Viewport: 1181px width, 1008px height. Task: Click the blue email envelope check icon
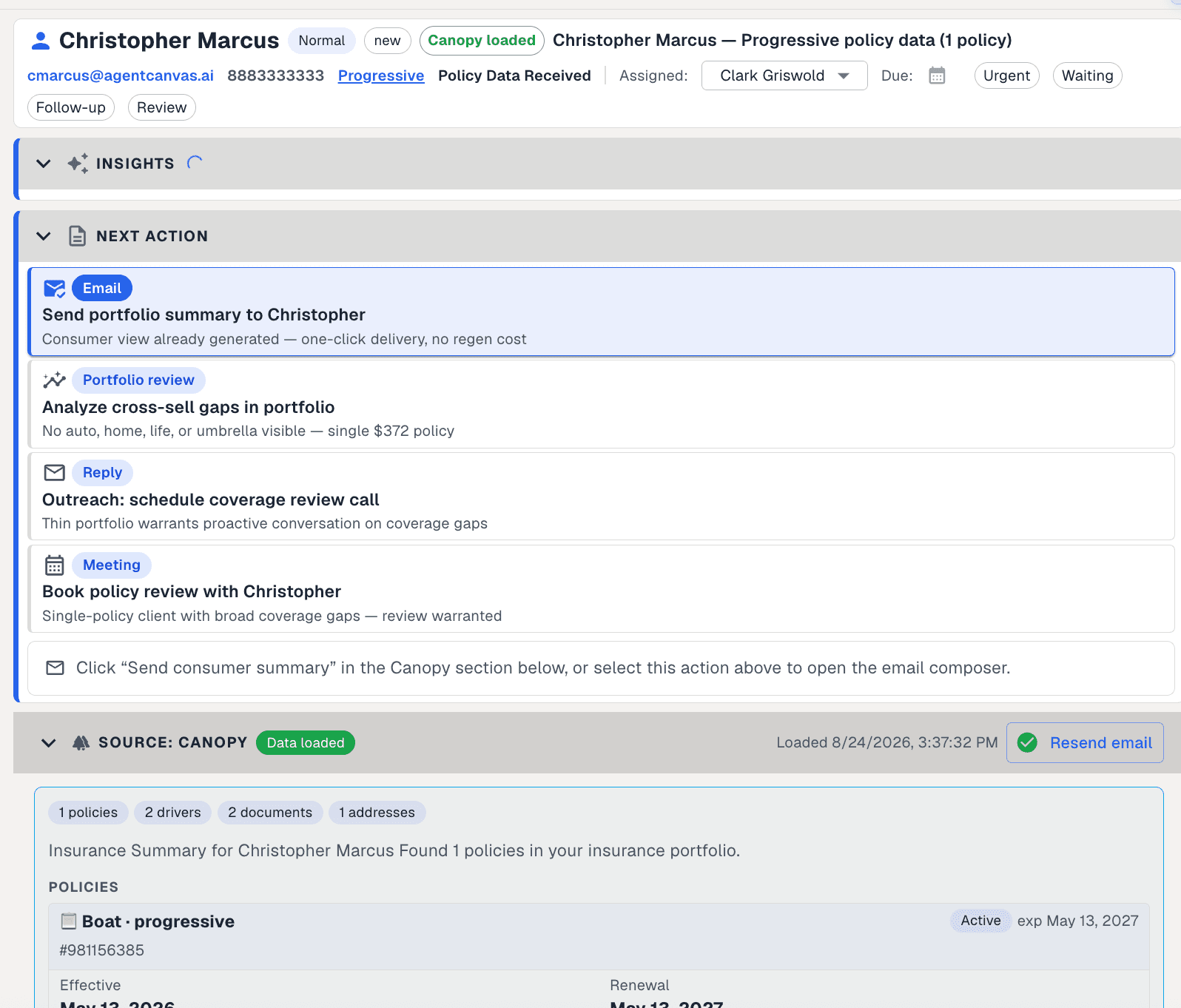tap(55, 289)
